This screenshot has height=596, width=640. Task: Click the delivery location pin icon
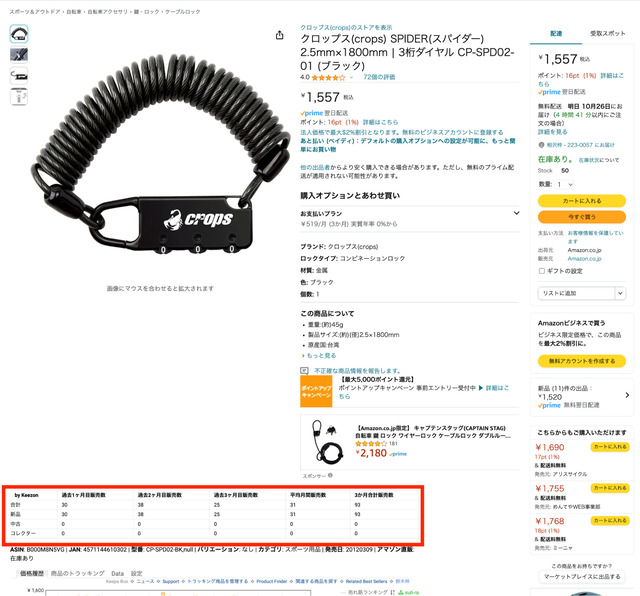541,145
